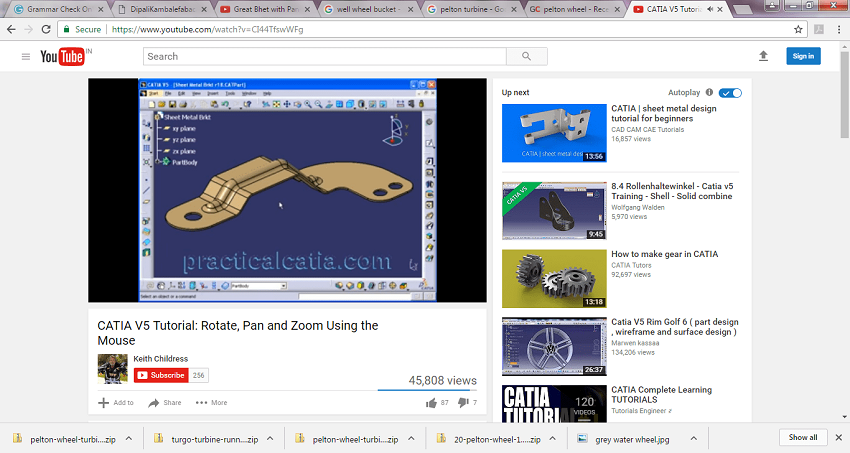Click the search magnifier button

pyautogui.click(x=526, y=56)
